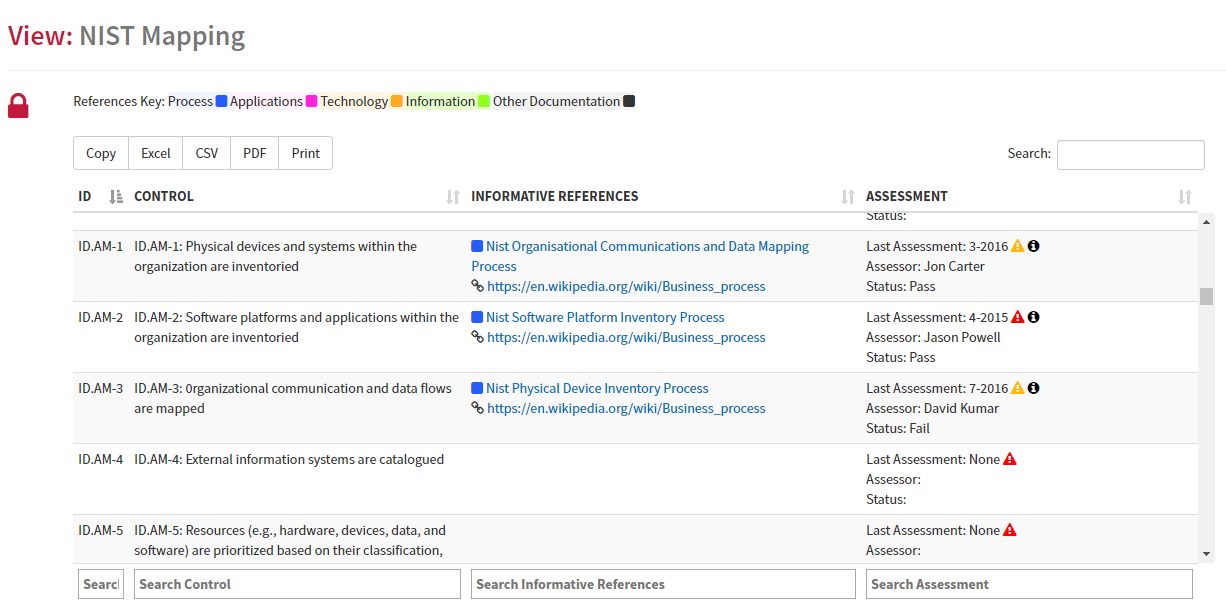Image resolution: width=1226 pixels, height=607 pixels.
Task: Click inside the Search Assessment field
Action: (x=1028, y=584)
